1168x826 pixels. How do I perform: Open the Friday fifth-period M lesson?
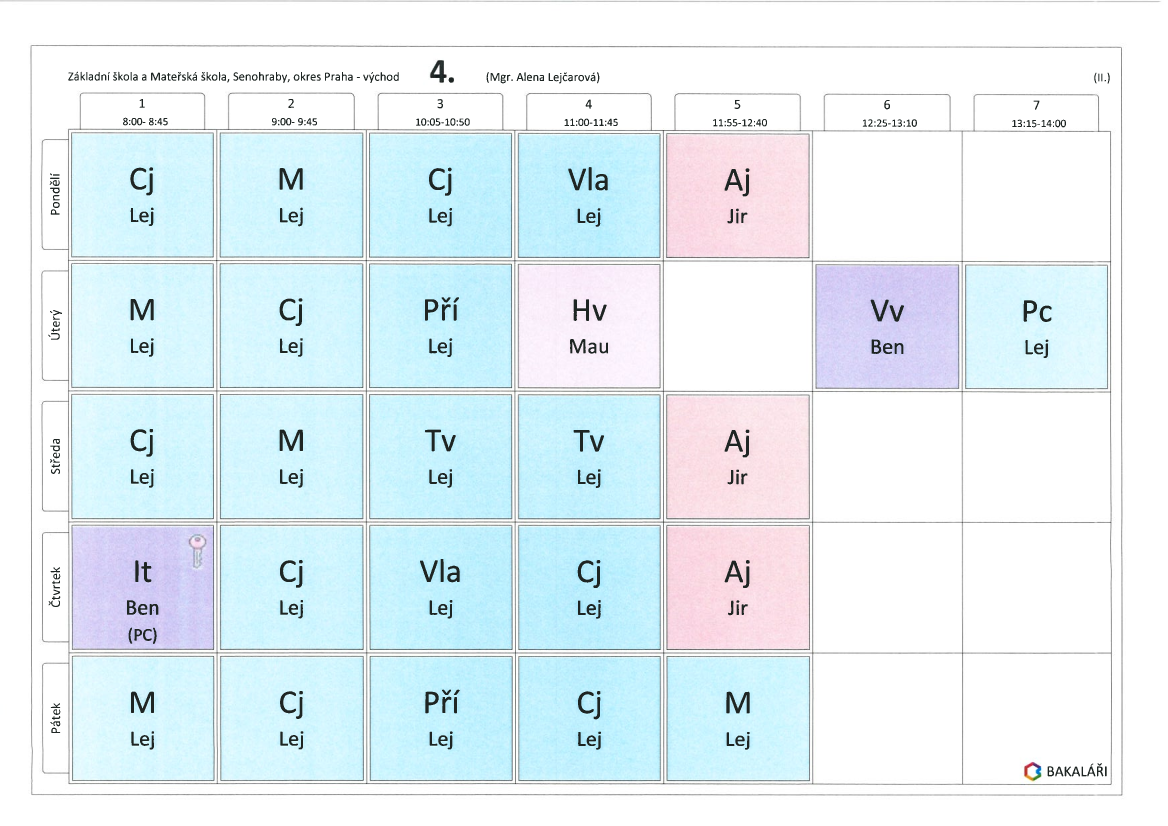pyautogui.click(x=737, y=719)
